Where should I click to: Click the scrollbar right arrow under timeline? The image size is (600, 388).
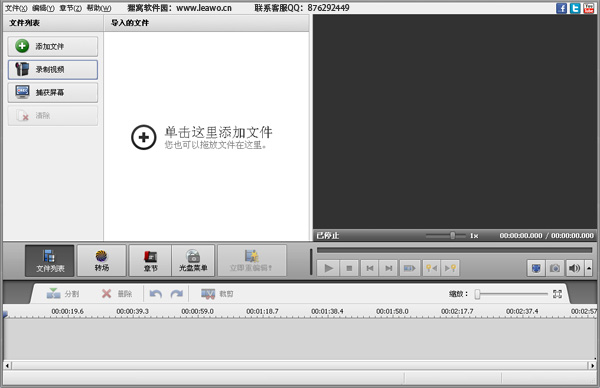[x=592, y=365]
